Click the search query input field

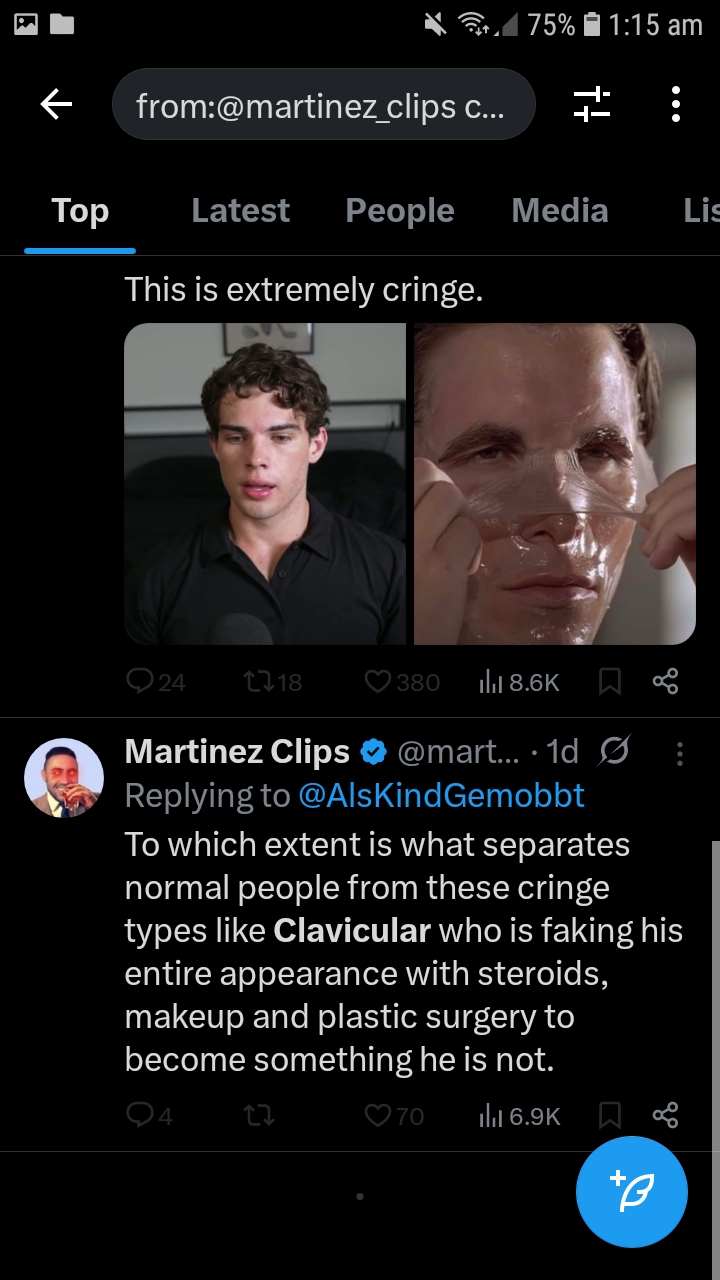click(x=323, y=105)
